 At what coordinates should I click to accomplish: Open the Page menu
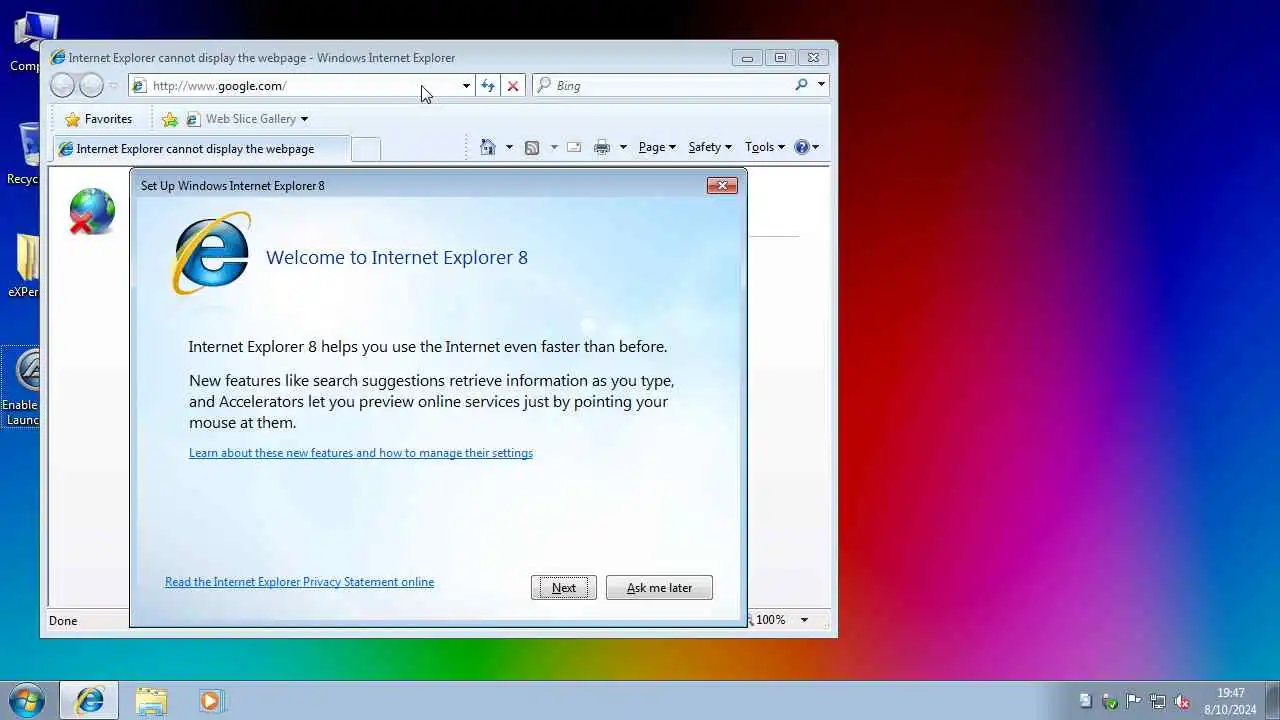coord(657,147)
